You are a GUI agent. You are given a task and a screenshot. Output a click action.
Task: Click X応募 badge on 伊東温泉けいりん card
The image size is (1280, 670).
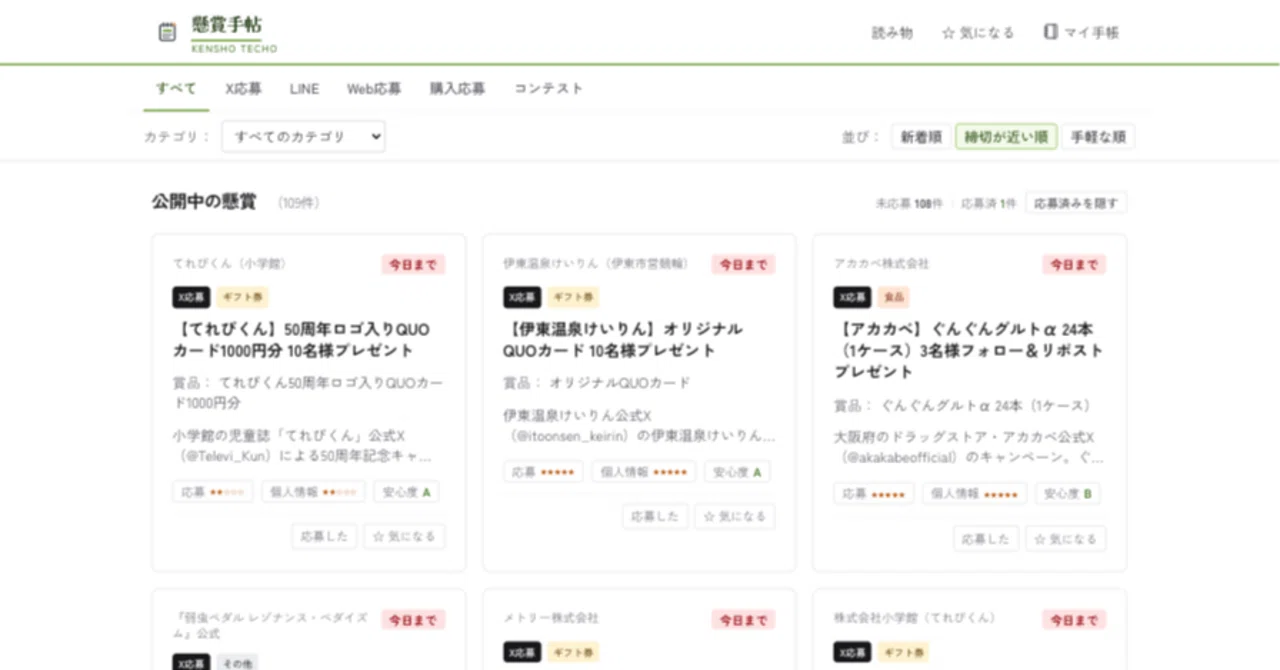click(522, 297)
